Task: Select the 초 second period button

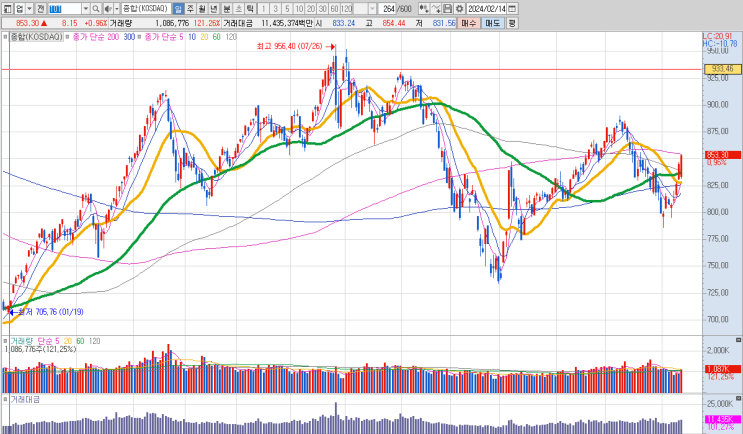Action: point(239,9)
